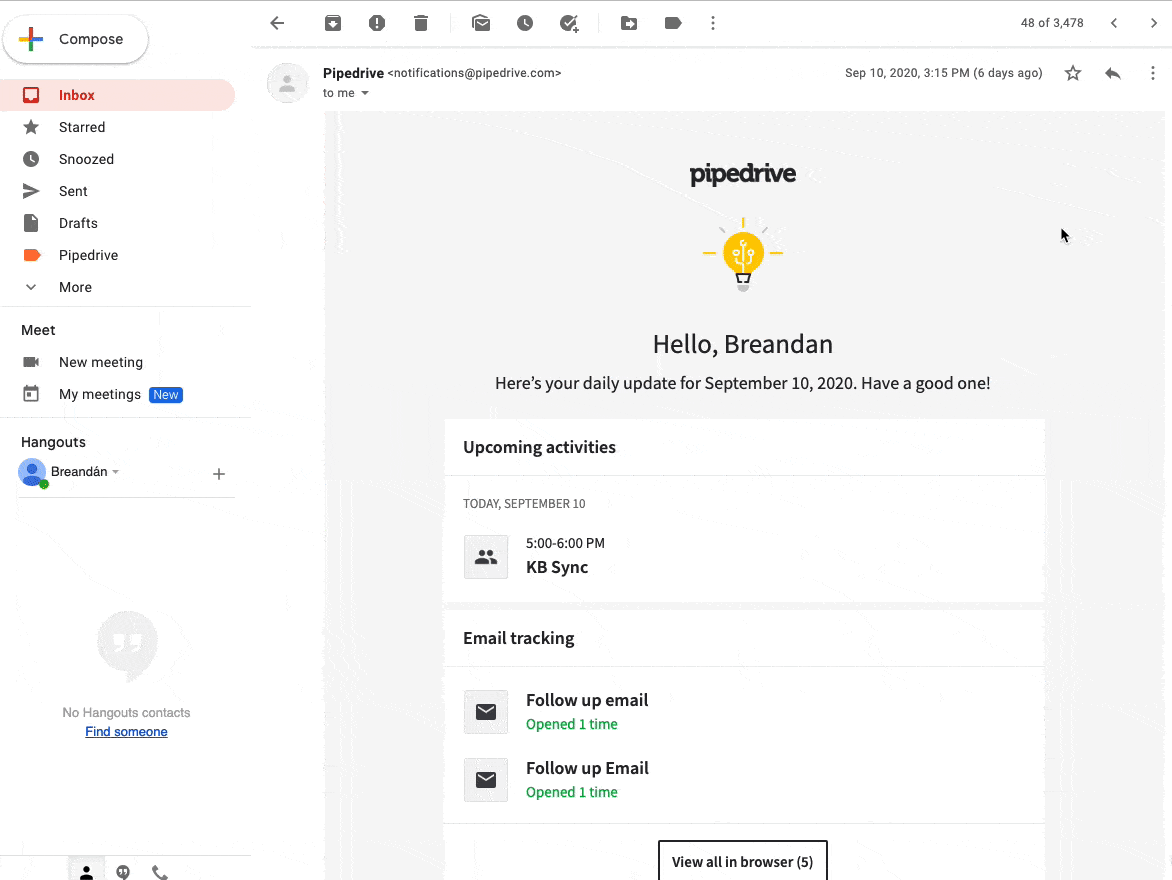Open the Move to folder icon

(629, 23)
